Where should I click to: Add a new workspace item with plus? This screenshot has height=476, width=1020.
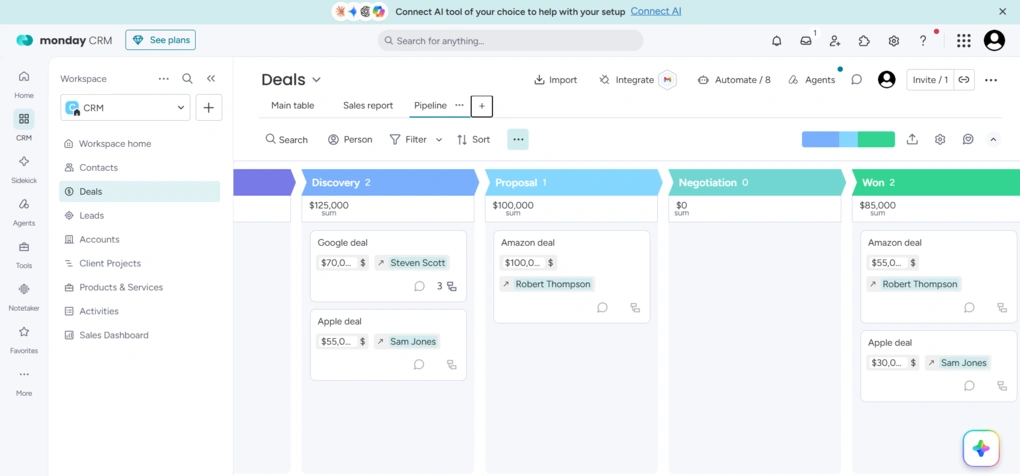pos(209,107)
